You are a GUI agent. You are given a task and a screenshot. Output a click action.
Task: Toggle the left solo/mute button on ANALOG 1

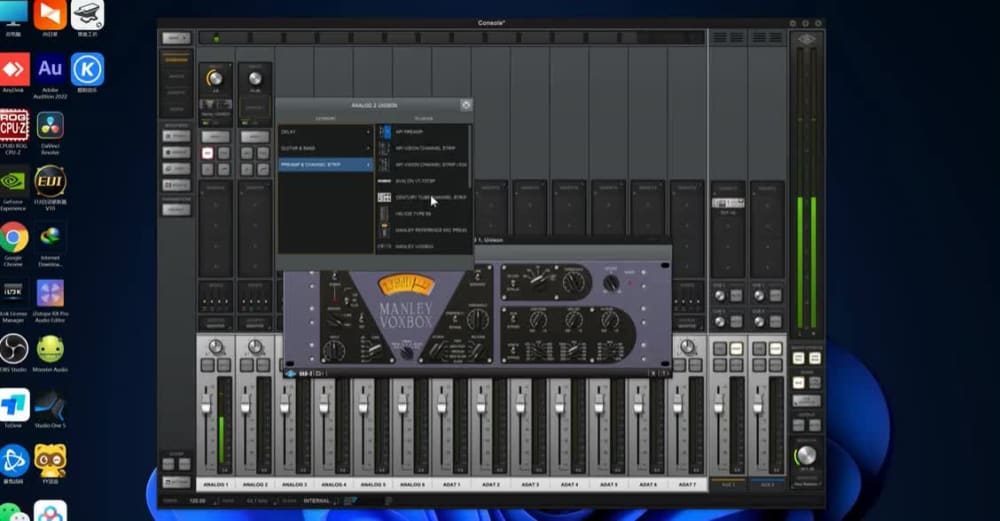click(208, 365)
